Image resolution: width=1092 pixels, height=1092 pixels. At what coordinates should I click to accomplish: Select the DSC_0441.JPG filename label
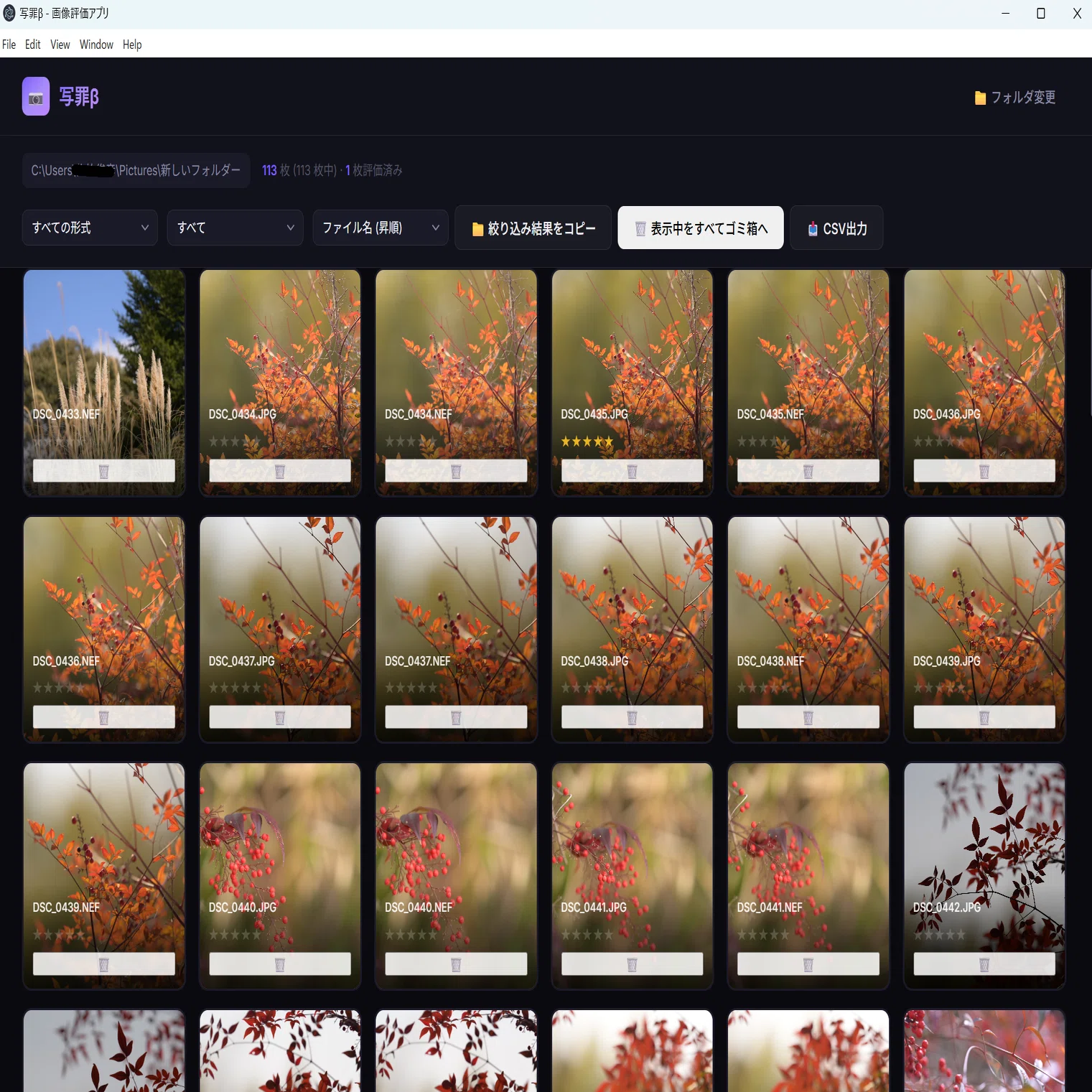(x=594, y=907)
